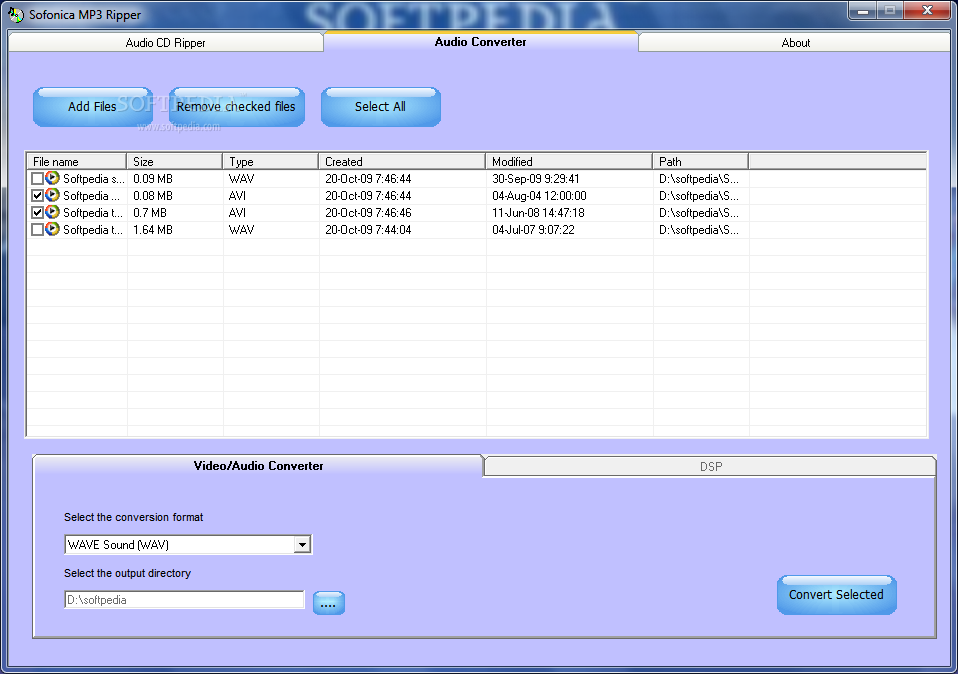Sort by the File name column header

(77, 162)
